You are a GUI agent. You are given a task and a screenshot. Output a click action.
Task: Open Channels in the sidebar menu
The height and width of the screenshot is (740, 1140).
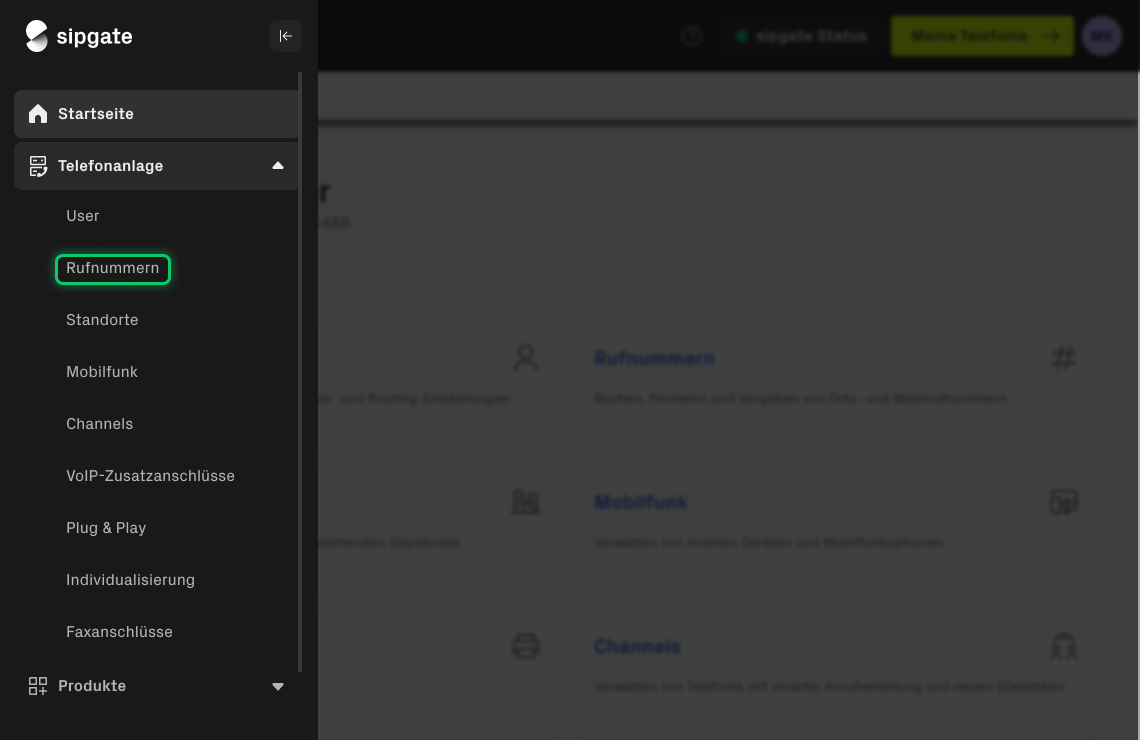[x=100, y=424]
